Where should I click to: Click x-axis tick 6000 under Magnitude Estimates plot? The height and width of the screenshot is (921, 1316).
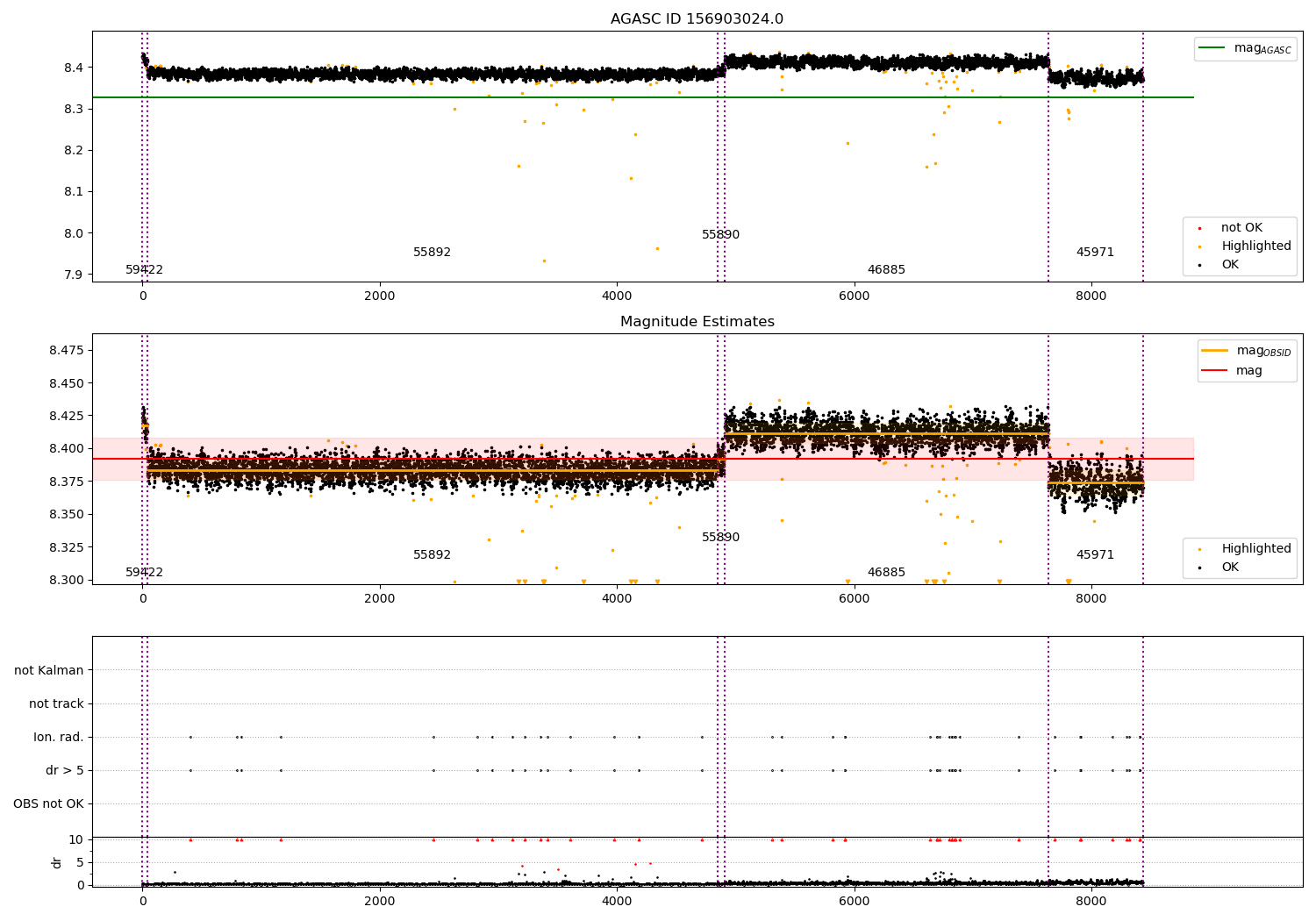pos(854,599)
